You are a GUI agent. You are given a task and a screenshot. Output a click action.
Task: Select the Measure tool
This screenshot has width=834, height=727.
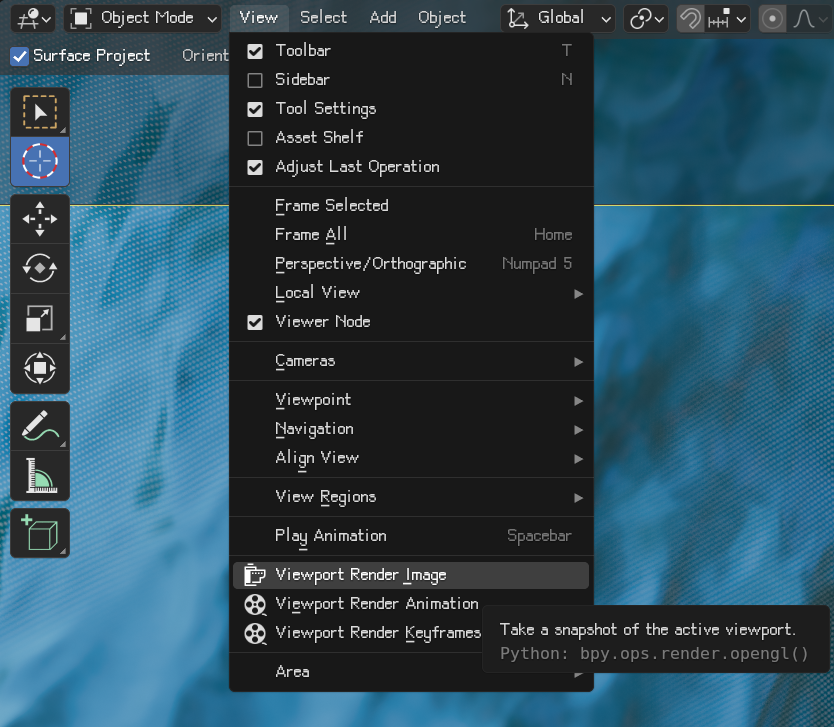[x=40, y=475]
